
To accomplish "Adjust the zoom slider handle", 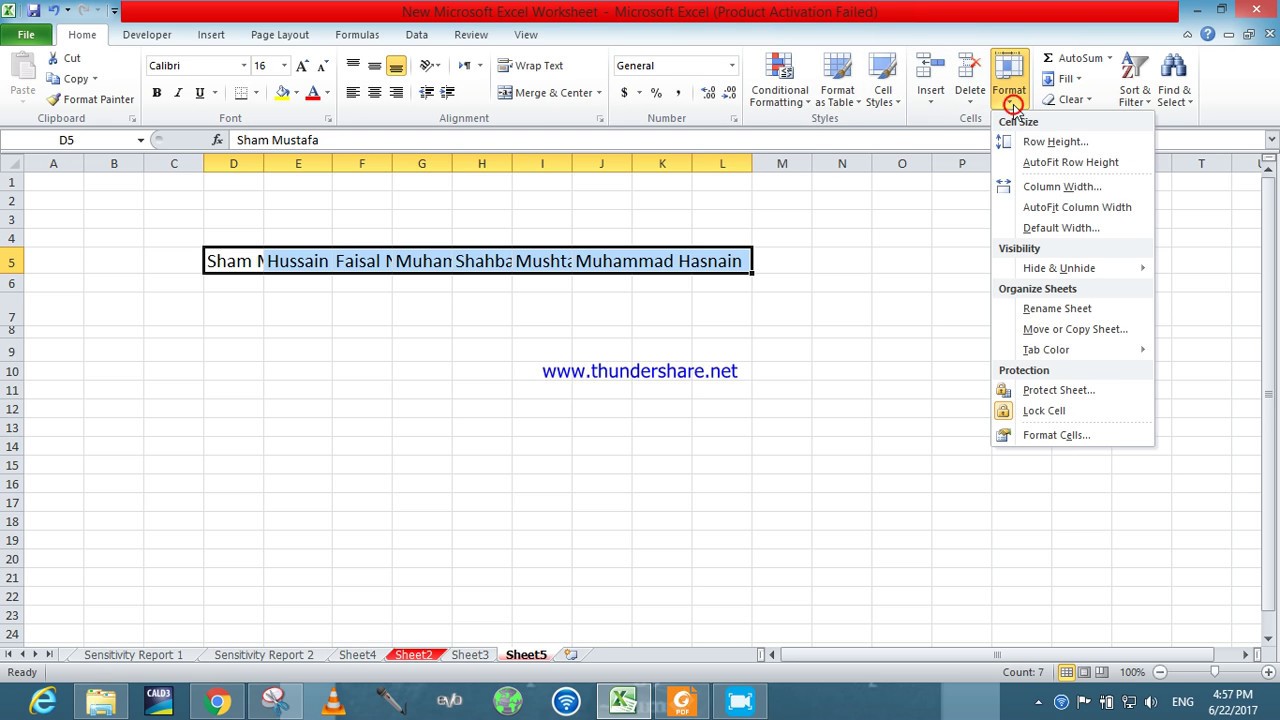I will pos(1214,673).
